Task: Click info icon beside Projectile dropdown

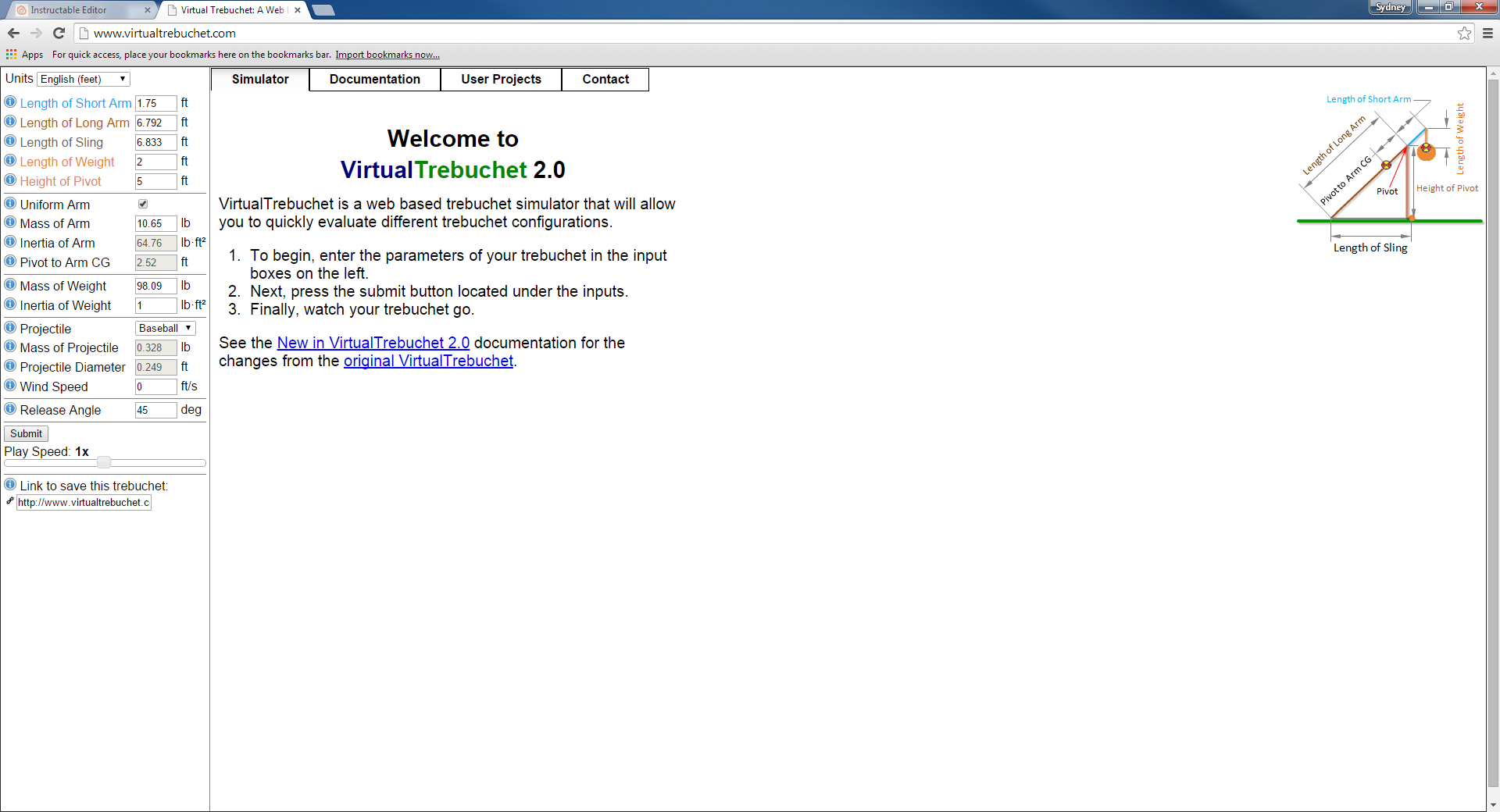Action: [x=10, y=327]
